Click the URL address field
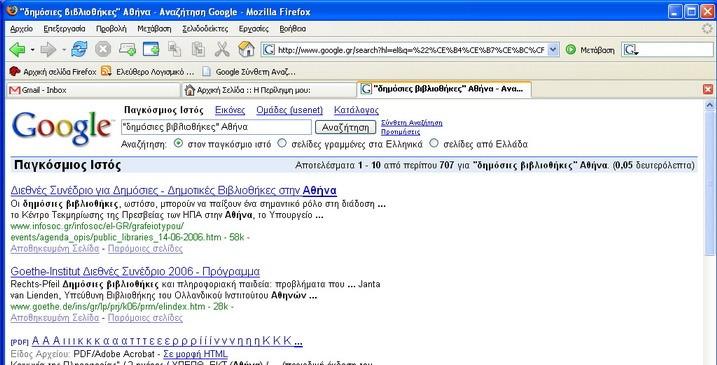Screen dimensions: 717x365 click(411, 50)
